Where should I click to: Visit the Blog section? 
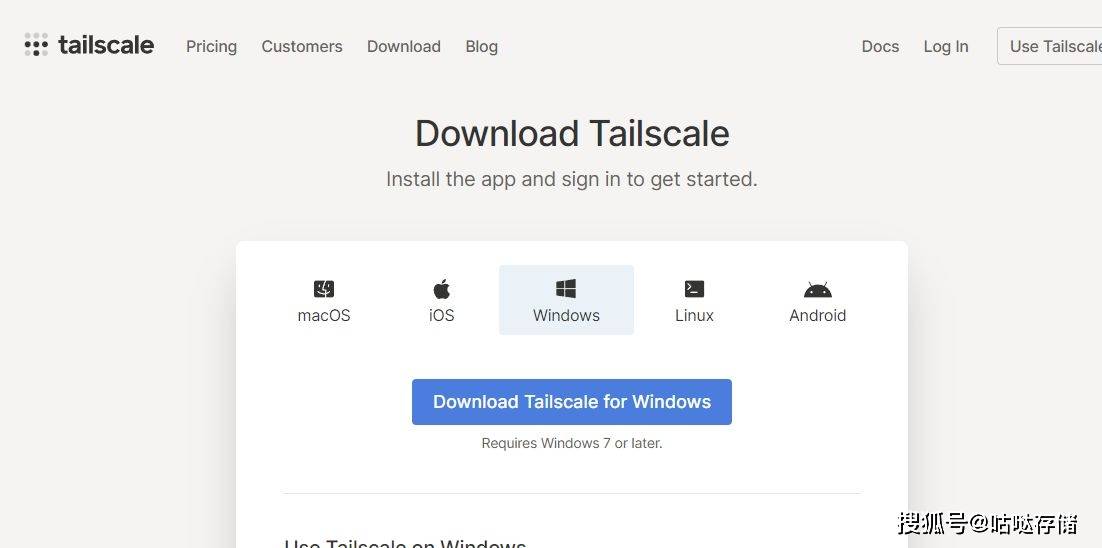coord(481,46)
